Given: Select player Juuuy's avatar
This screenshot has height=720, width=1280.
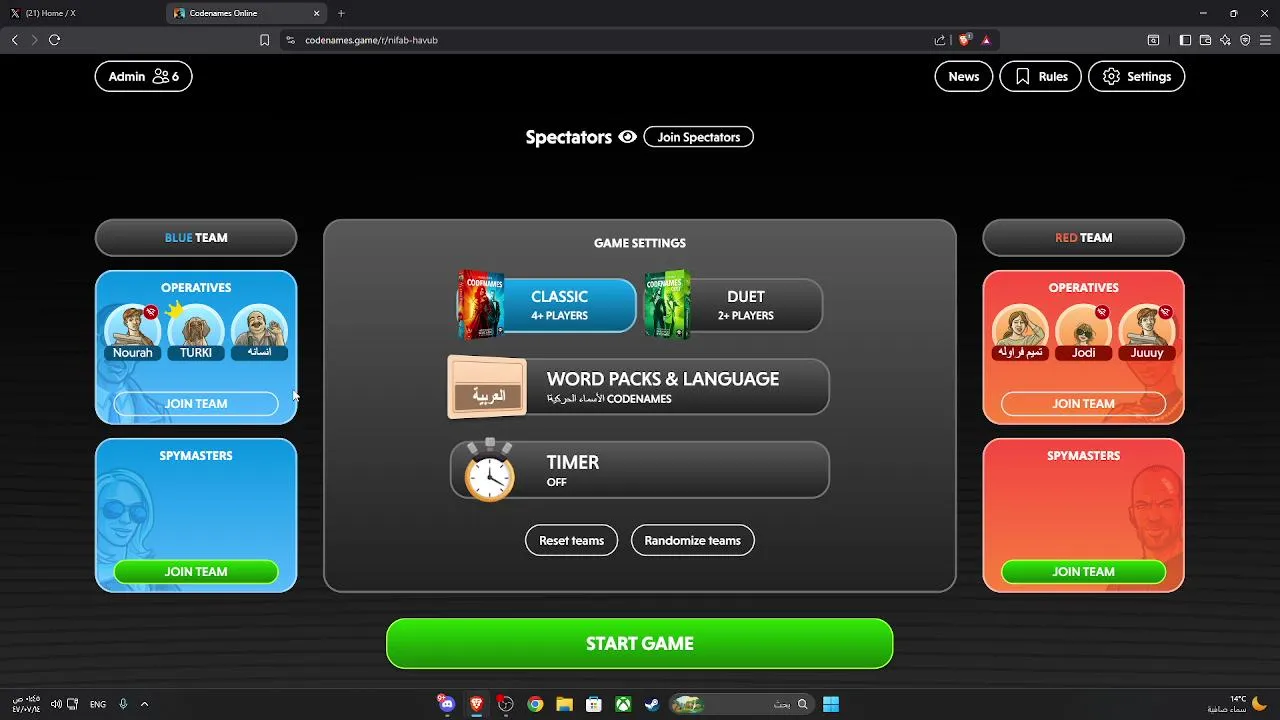Looking at the screenshot, I should (x=1146, y=333).
